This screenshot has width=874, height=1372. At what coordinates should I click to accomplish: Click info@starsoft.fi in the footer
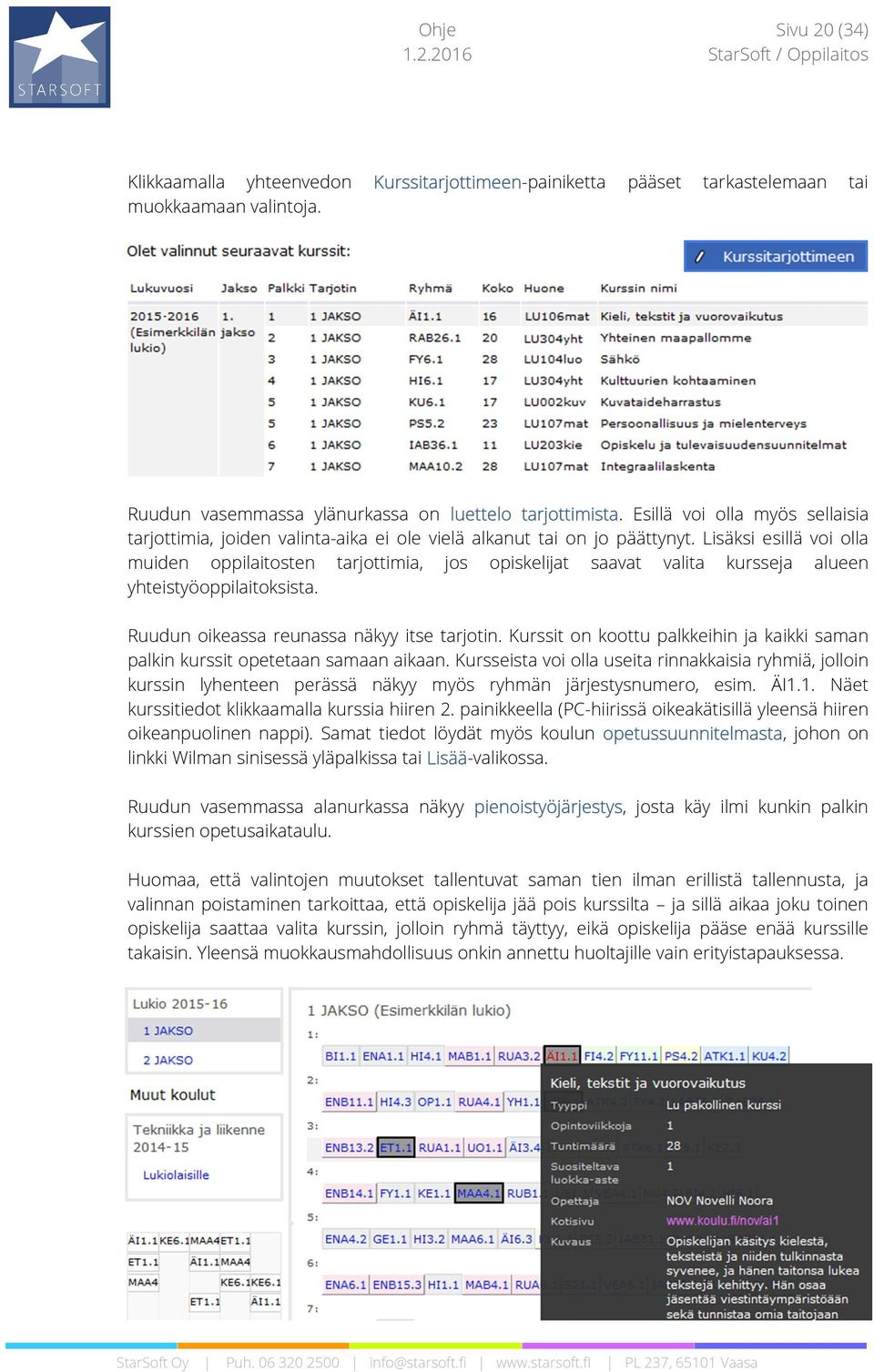coord(418,1363)
